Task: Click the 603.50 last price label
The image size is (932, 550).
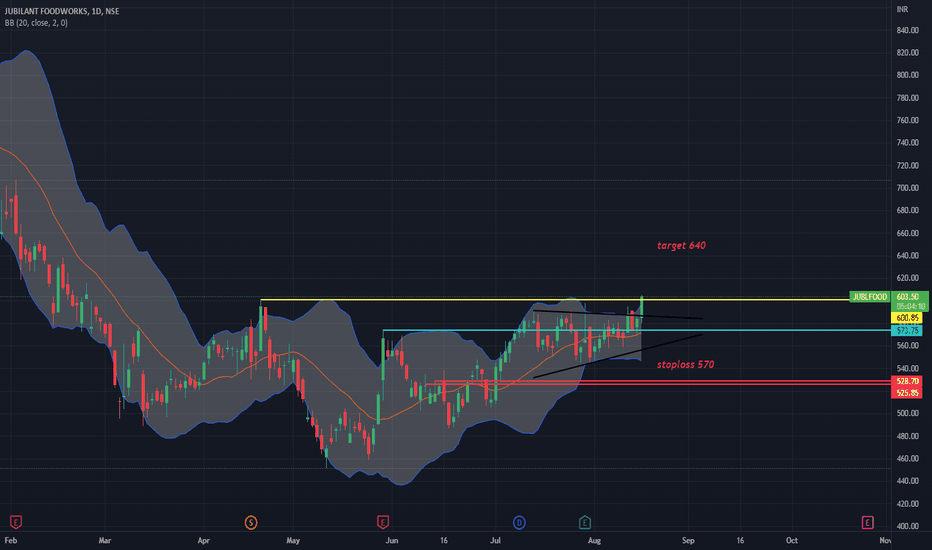Action: (x=908, y=297)
